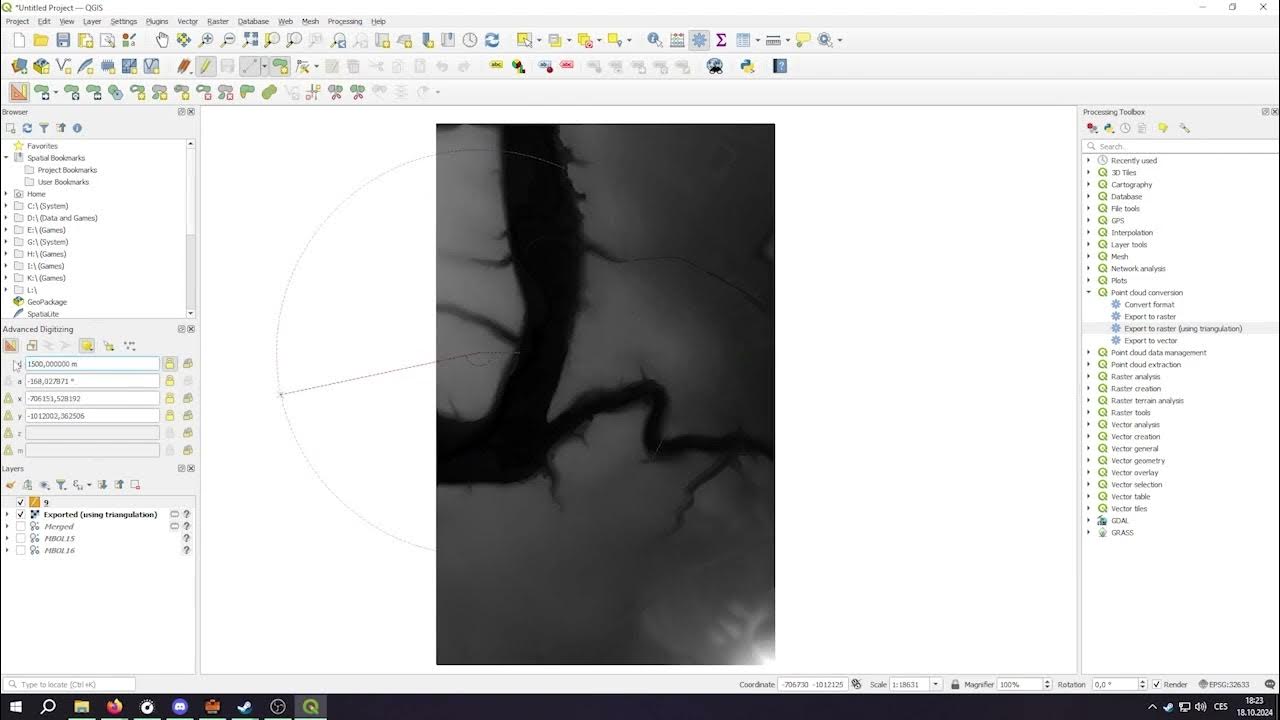
Task: Click the Models icon in Processing Toolbox
Action: pos(1092,128)
